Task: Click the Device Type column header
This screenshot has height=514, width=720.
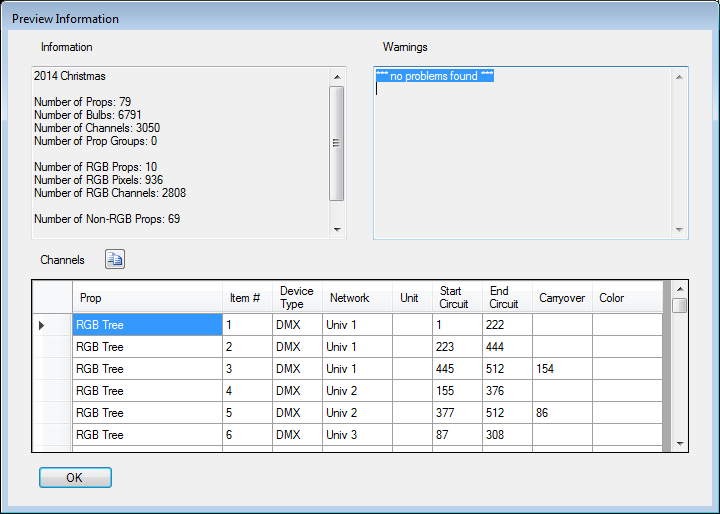Action: click(x=296, y=298)
